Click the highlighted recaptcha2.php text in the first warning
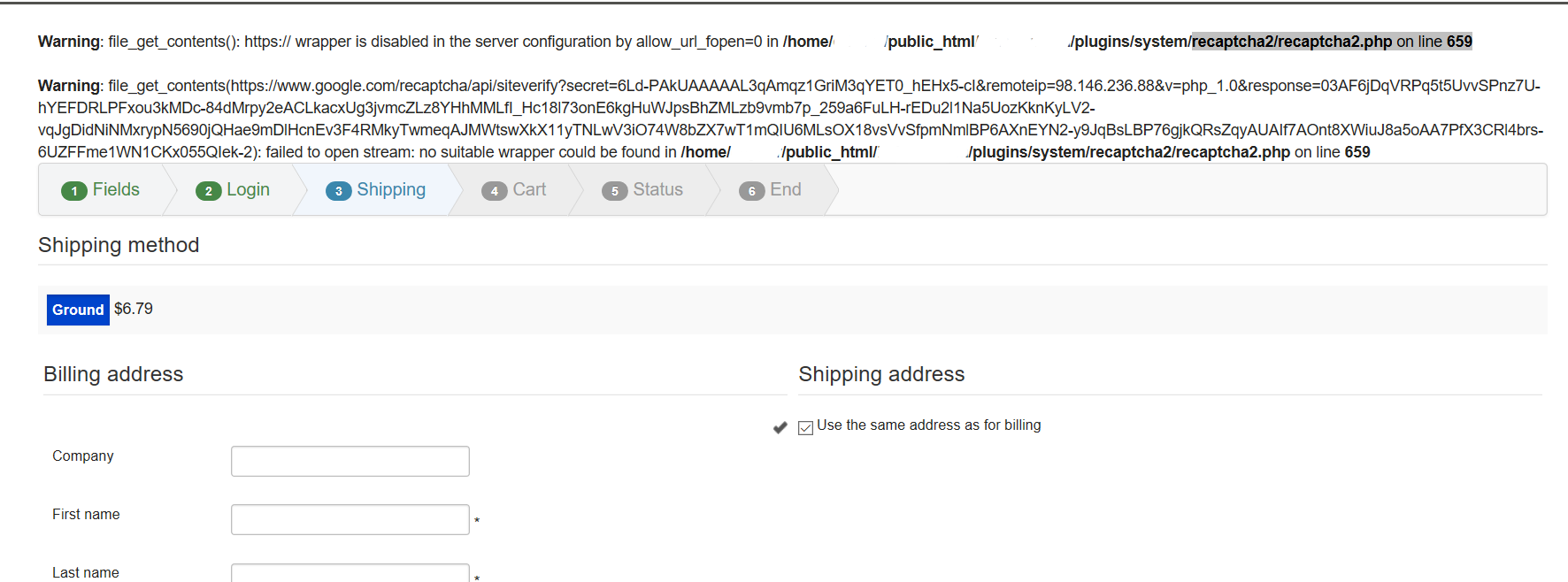 [x=1291, y=42]
